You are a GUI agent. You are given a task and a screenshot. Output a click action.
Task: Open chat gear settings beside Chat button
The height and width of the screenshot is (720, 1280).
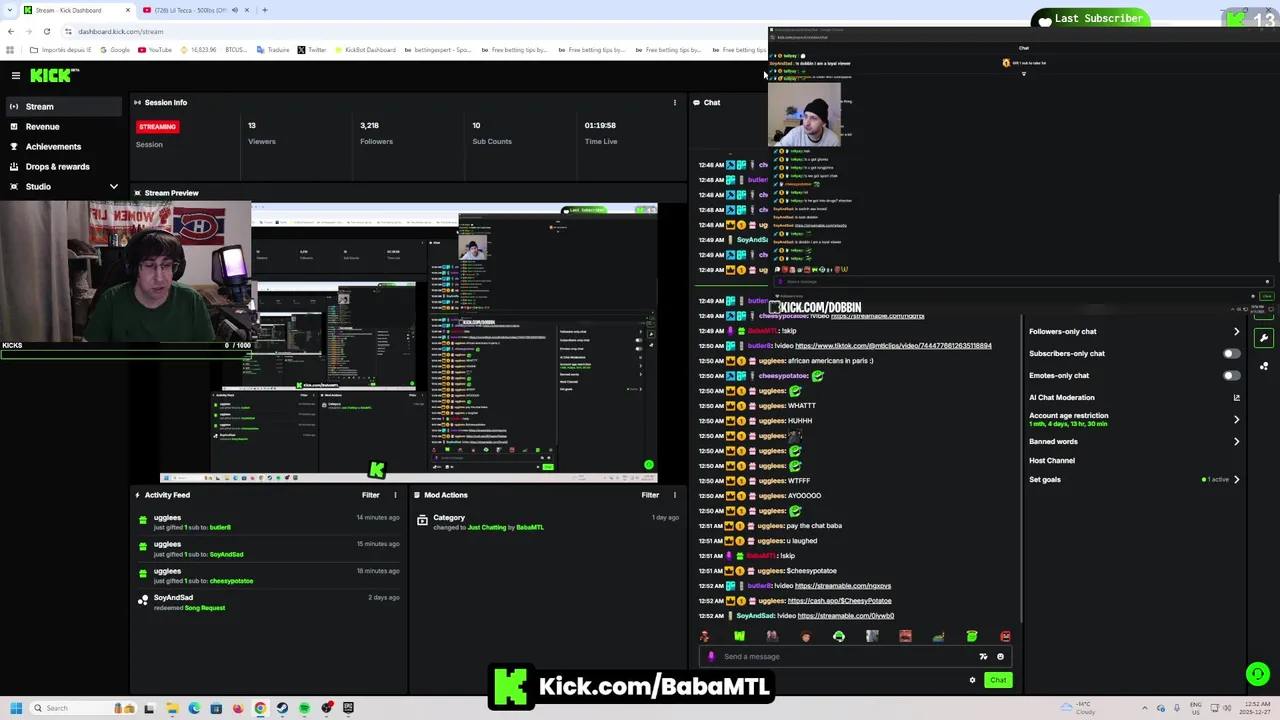972,680
